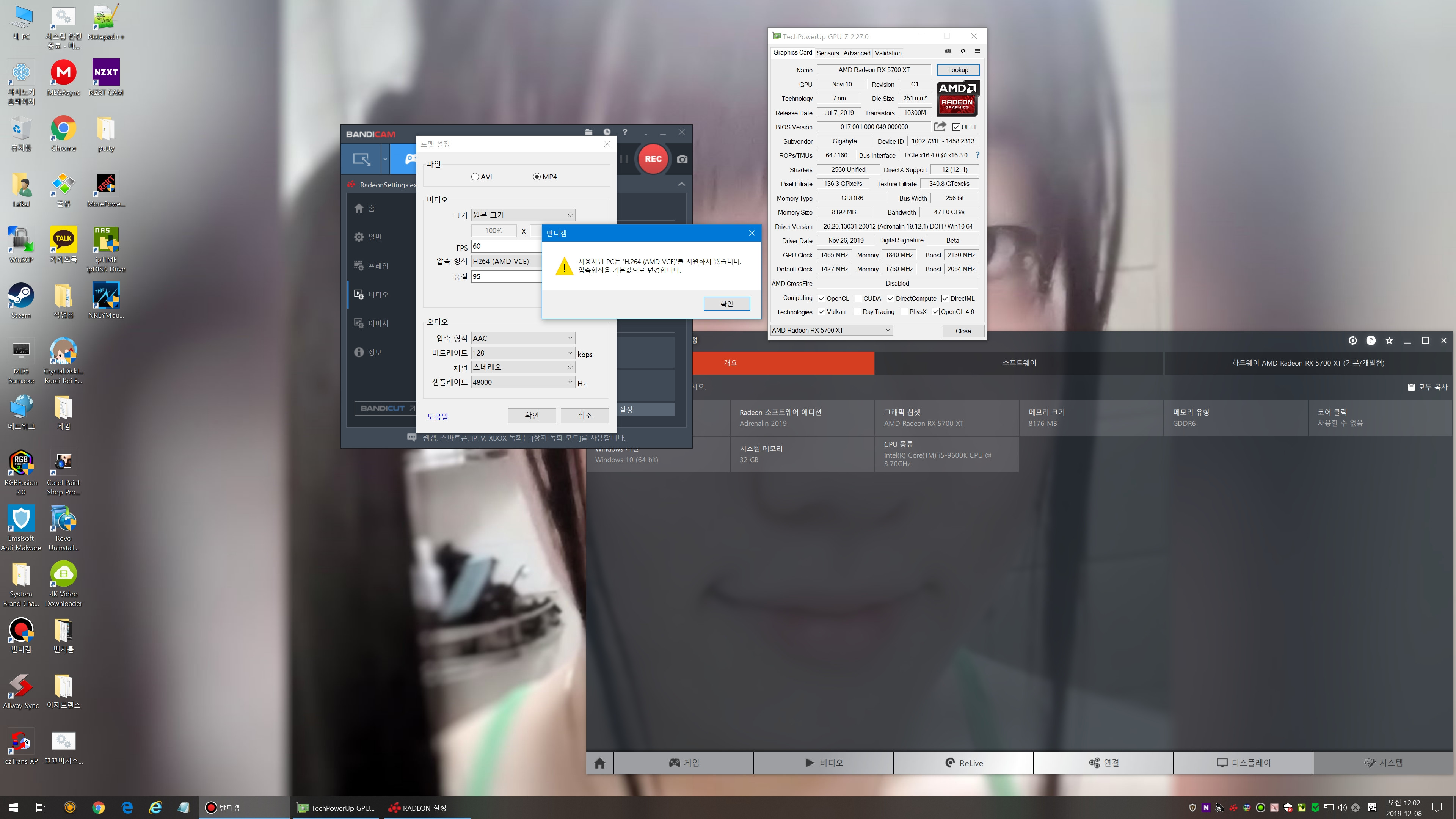Open the audio channel 스테레오 dropdown
This screenshot has width=1456, height=819.
(x=523, y=367)
